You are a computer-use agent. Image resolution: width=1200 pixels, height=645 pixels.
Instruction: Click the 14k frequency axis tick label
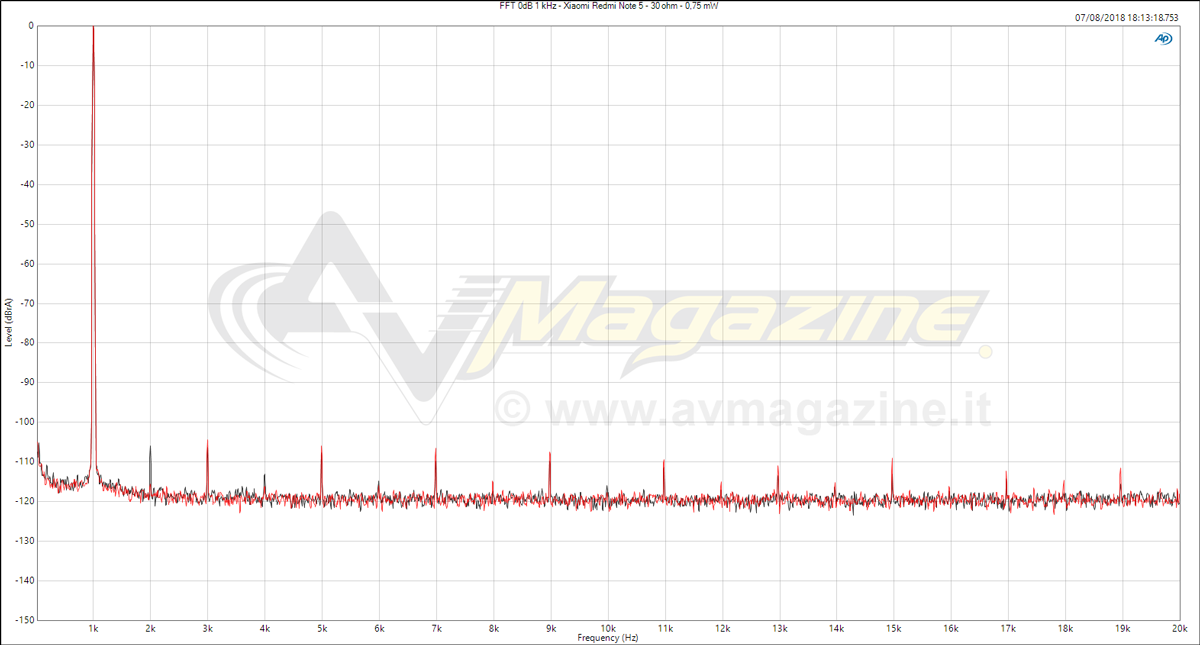coord(837,629)
